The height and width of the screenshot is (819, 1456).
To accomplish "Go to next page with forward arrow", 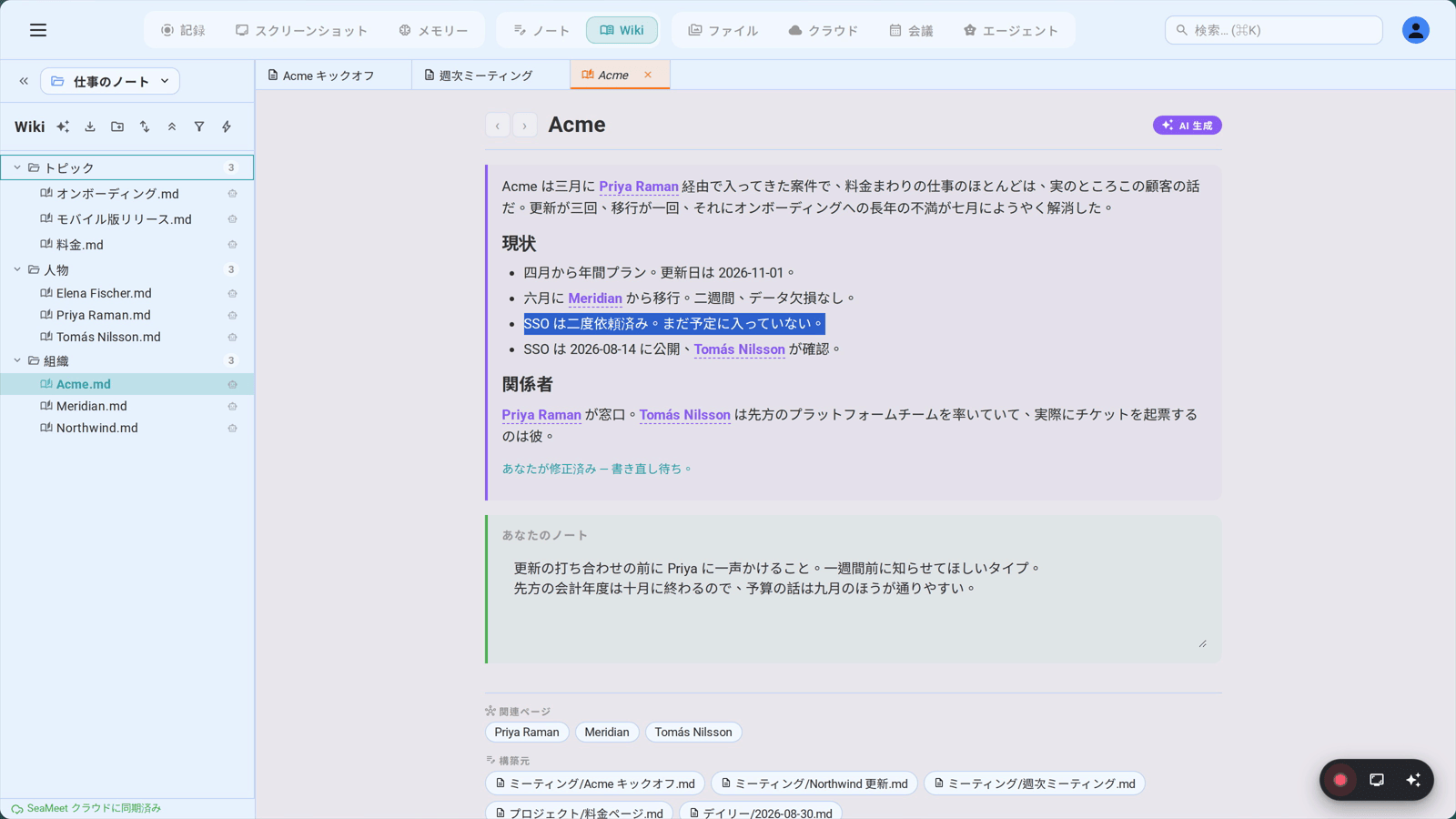I will coord(525,126).
